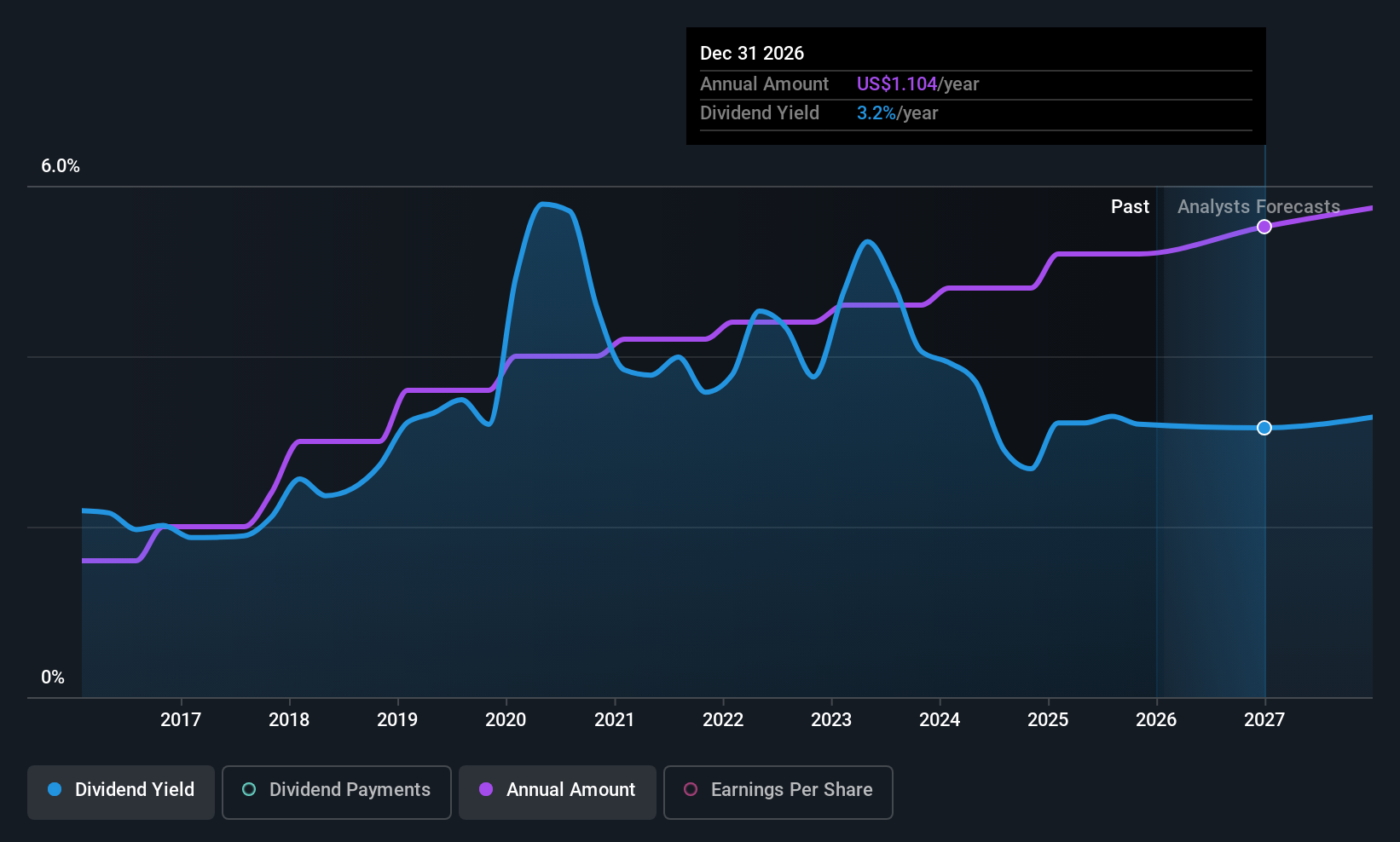The height and width of the screenshot is (842, 1400).
Task: Click the Past label on chart
Action: click(x=1130, y=207)
